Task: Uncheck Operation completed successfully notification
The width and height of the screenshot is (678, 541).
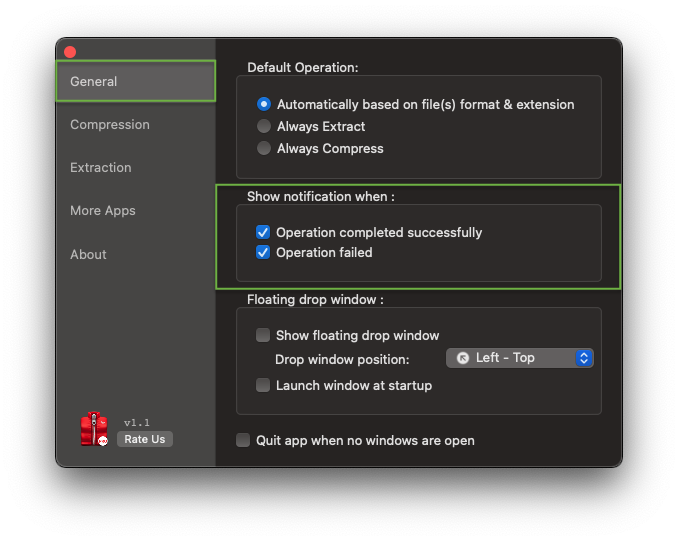Action: [263, 232]
